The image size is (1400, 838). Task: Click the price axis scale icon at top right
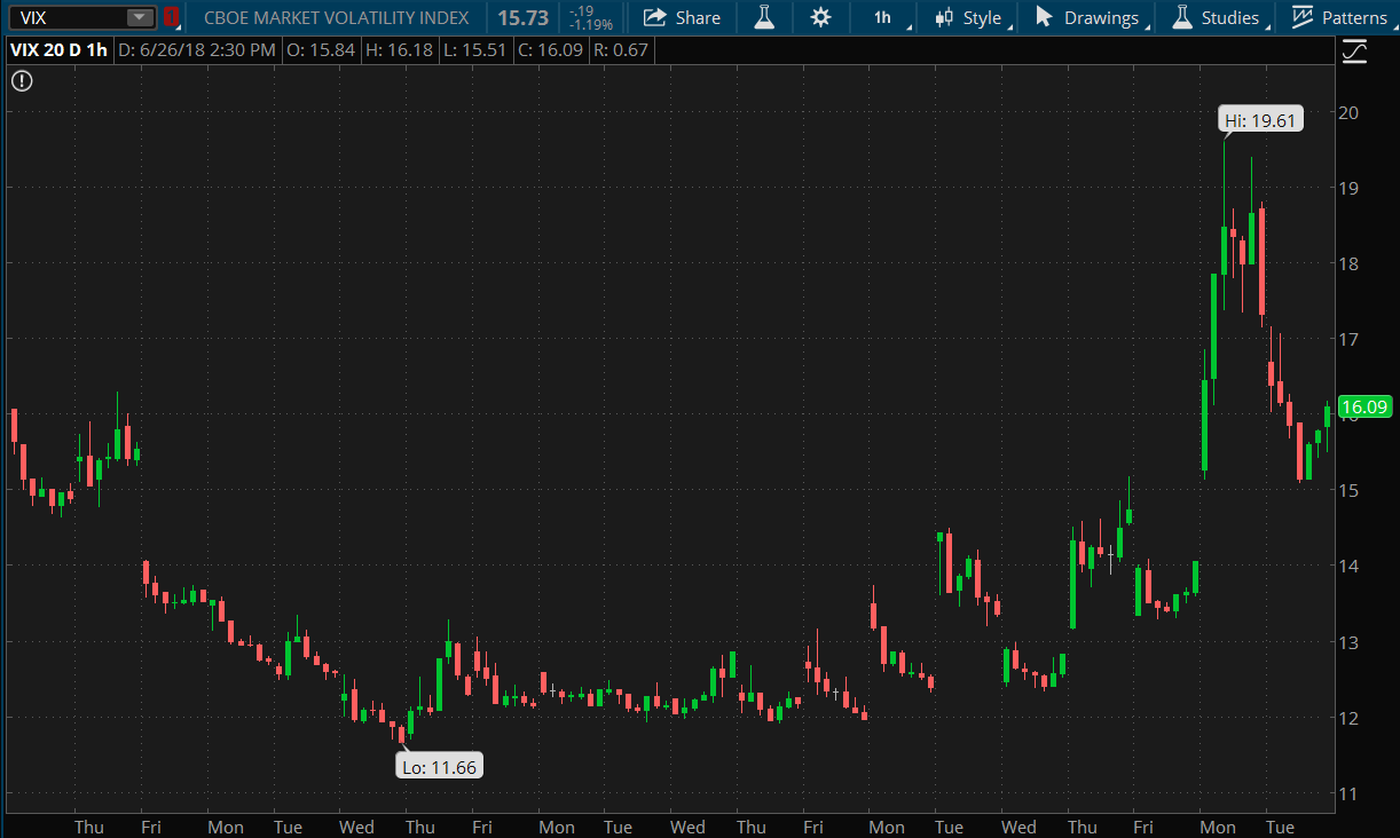click(x=1354, y=51)
